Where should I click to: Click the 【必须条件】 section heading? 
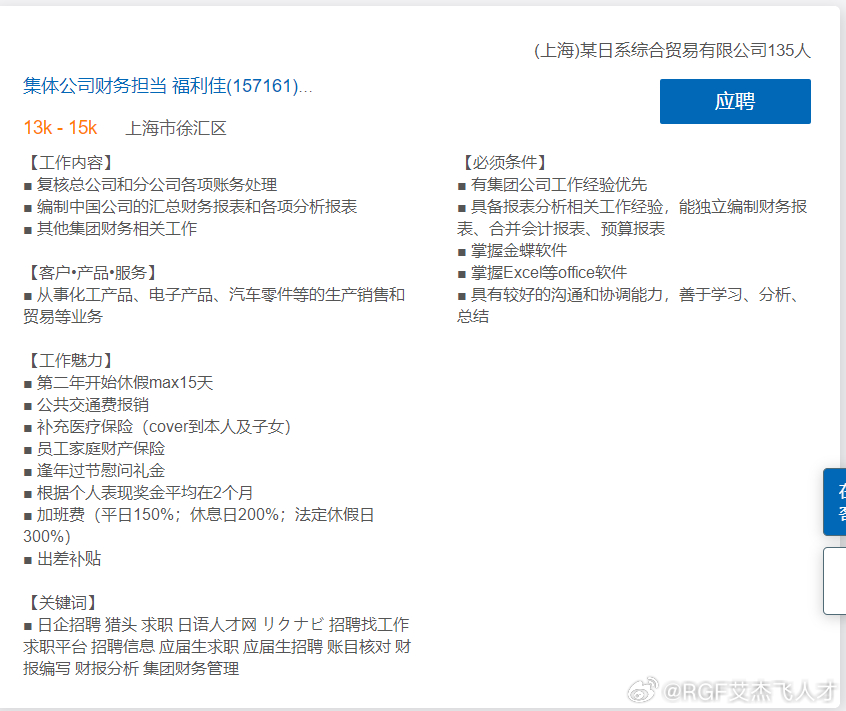click(503, 162)
